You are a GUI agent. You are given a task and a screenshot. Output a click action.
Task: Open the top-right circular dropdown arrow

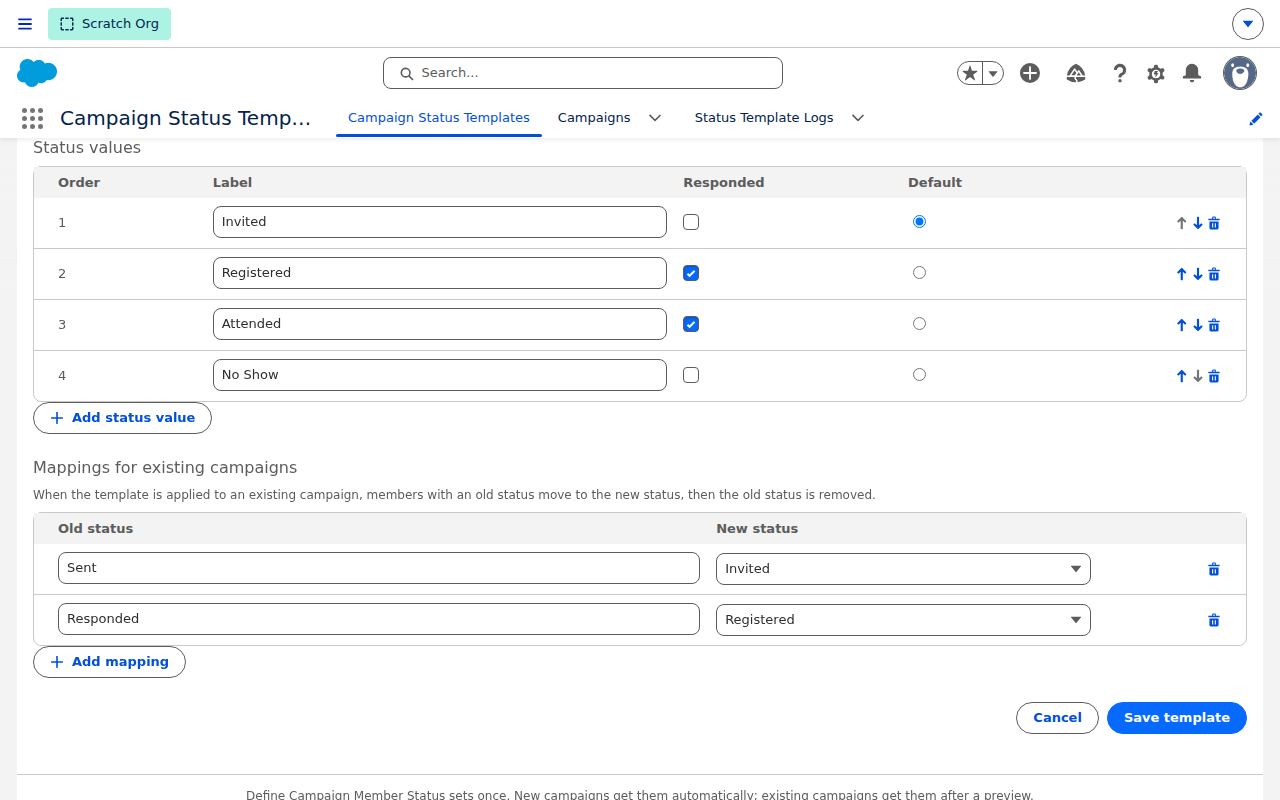pyautogui.click(x=1248, y=24)
